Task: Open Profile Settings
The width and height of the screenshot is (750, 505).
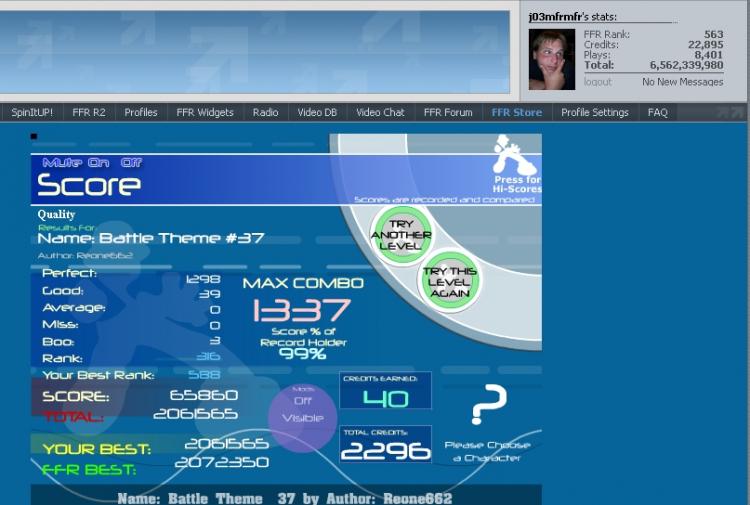Action: tap(595, 112)
